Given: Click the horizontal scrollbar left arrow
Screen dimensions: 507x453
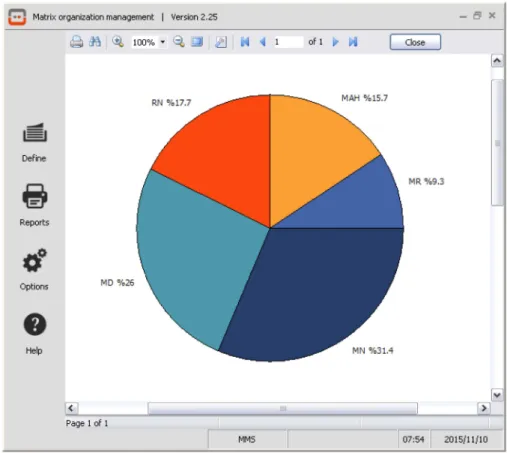Looking at the screenshot, I should tap(72, 408).
